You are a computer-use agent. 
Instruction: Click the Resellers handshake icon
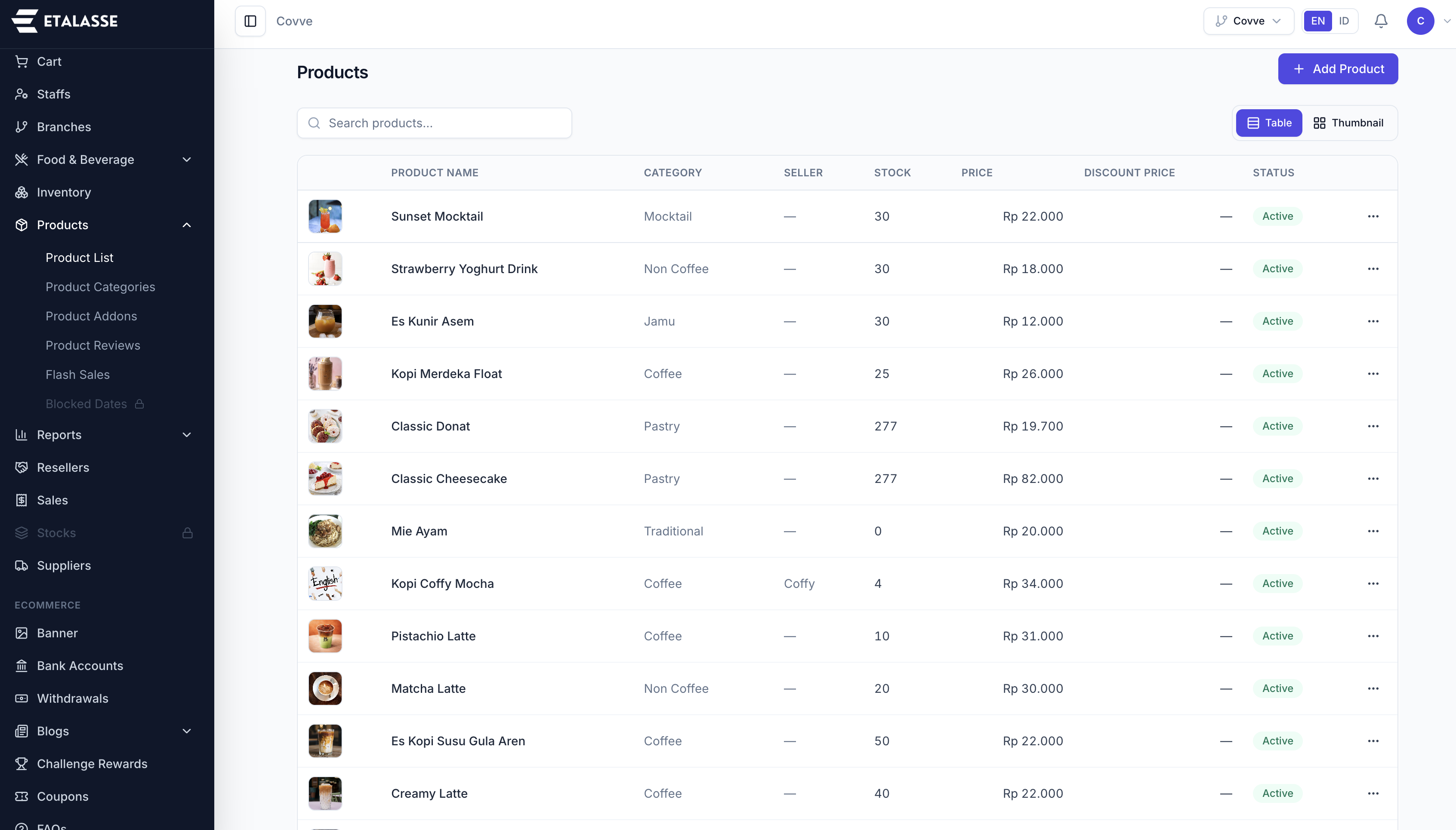[22, 467]
